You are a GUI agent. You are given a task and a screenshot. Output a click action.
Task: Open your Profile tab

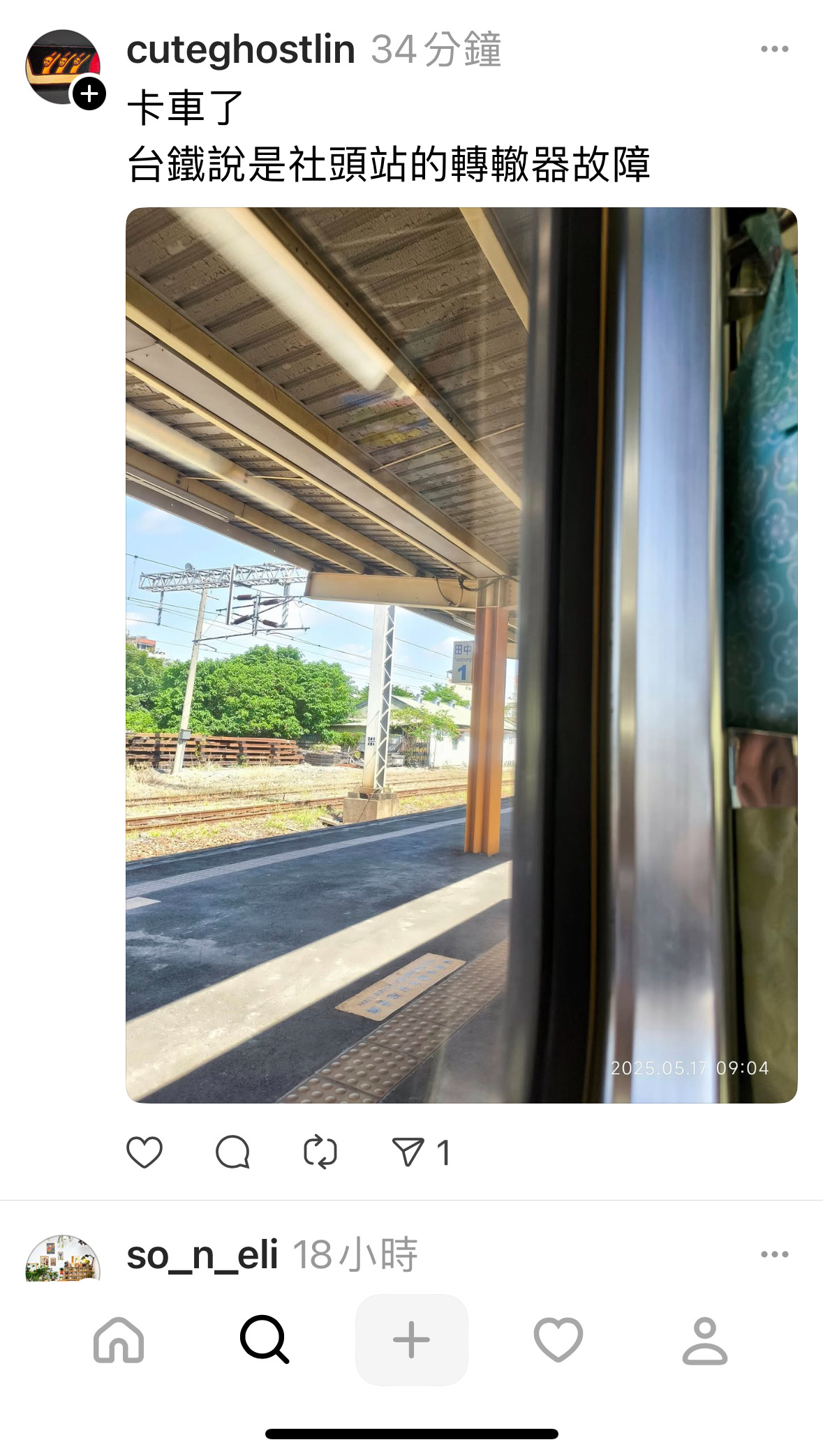[705, 1339]
